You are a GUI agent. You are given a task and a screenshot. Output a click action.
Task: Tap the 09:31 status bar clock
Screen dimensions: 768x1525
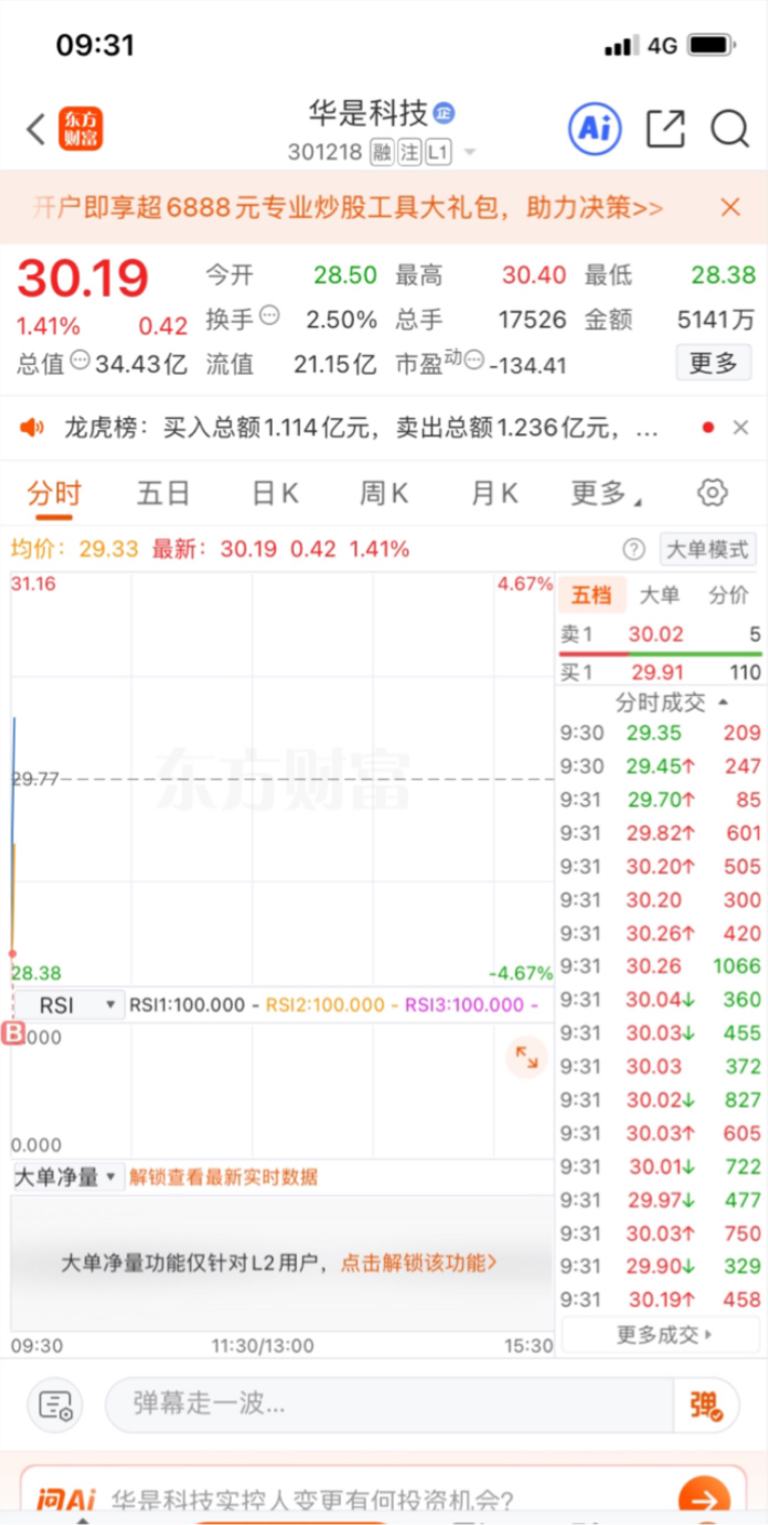(x=95, y=45)
